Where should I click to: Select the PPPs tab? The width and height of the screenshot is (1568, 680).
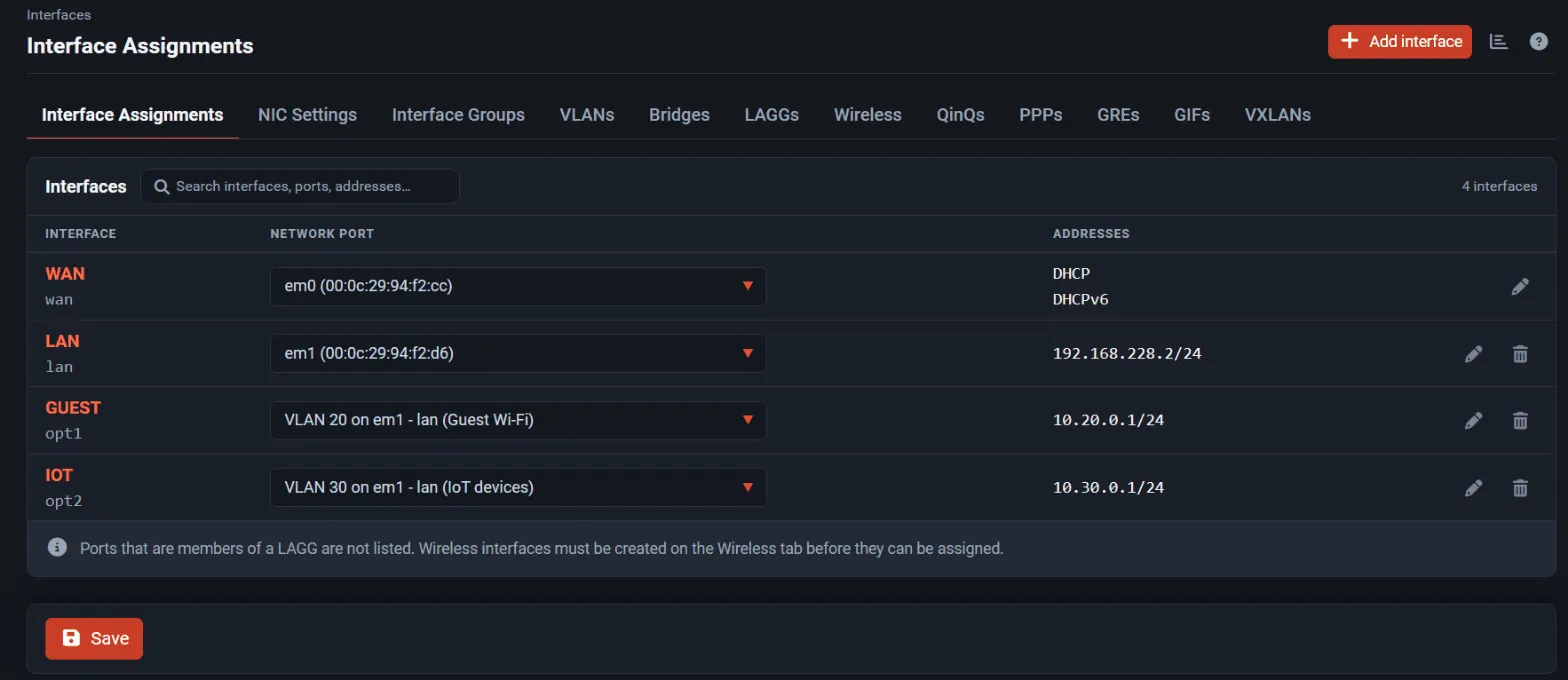(1041, 115)
